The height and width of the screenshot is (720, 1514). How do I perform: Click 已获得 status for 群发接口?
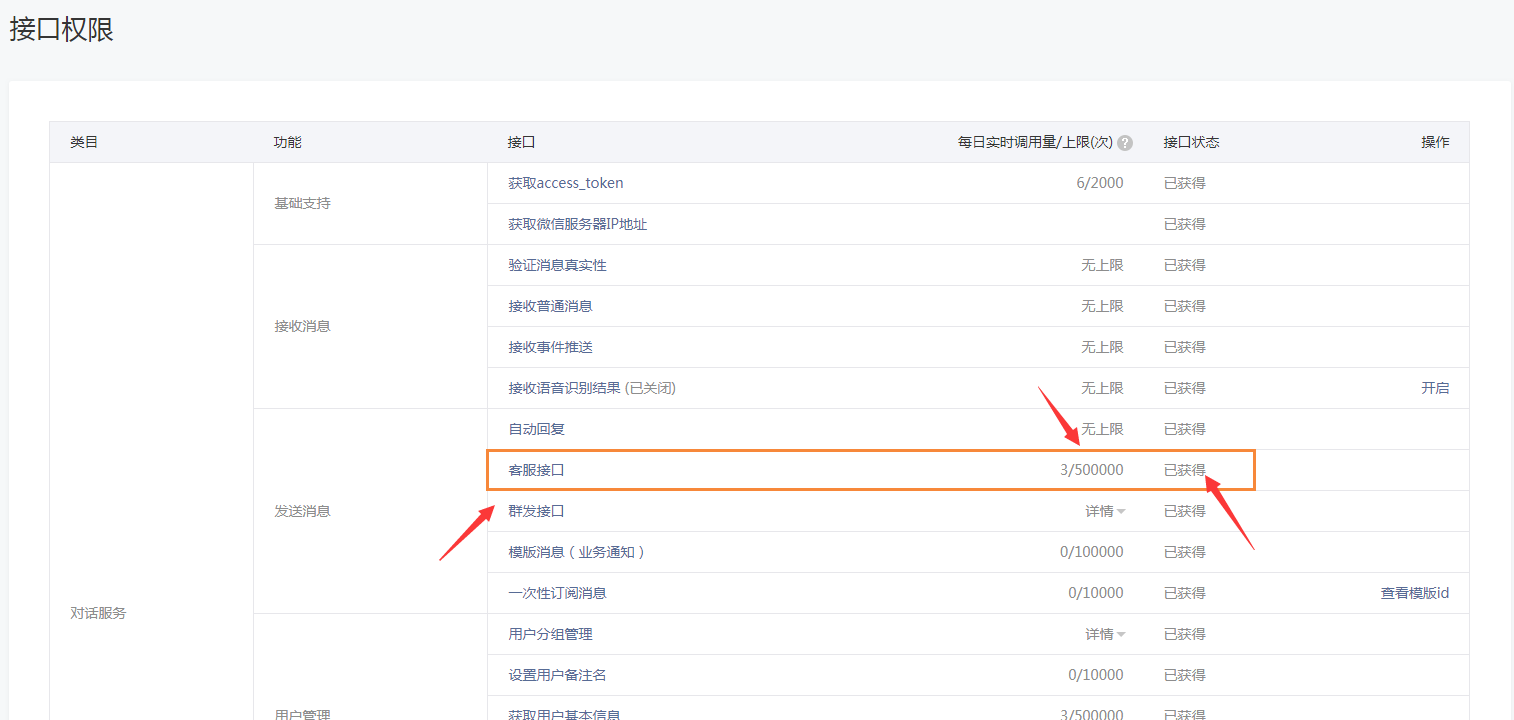(1185, 511)
